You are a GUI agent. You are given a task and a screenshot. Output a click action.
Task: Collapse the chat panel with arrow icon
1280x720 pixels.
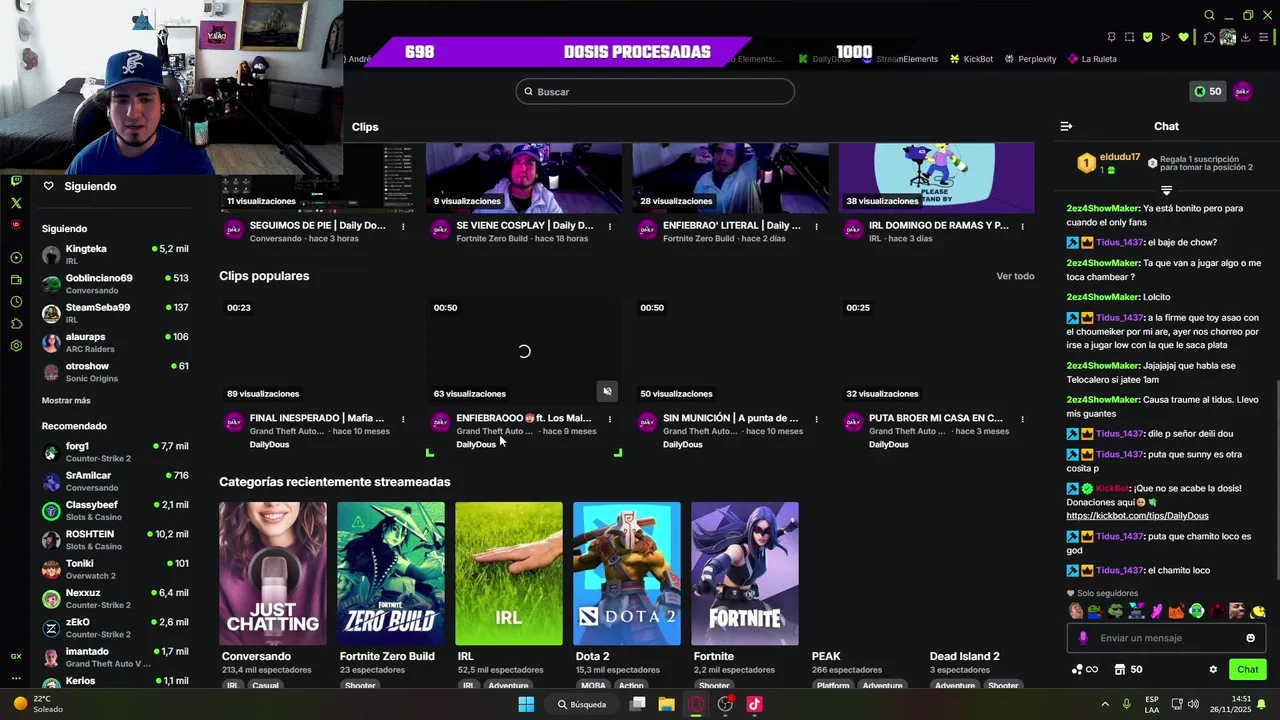pos(1066,127)
